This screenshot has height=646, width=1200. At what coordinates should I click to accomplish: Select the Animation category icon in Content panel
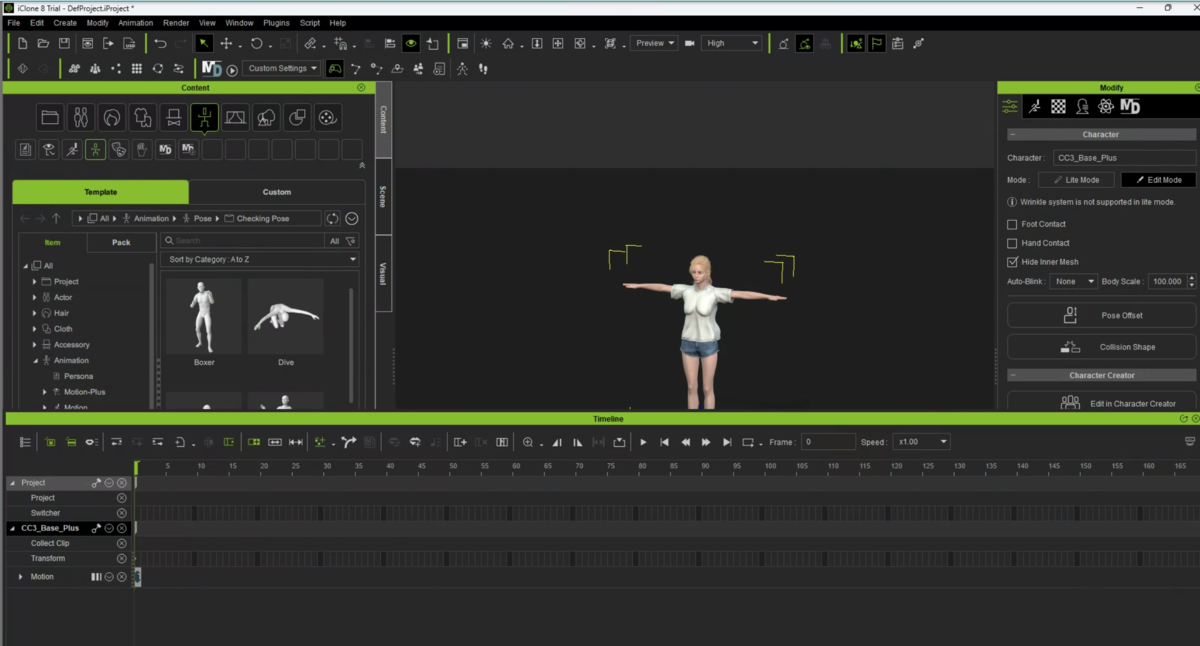point(204,117)
